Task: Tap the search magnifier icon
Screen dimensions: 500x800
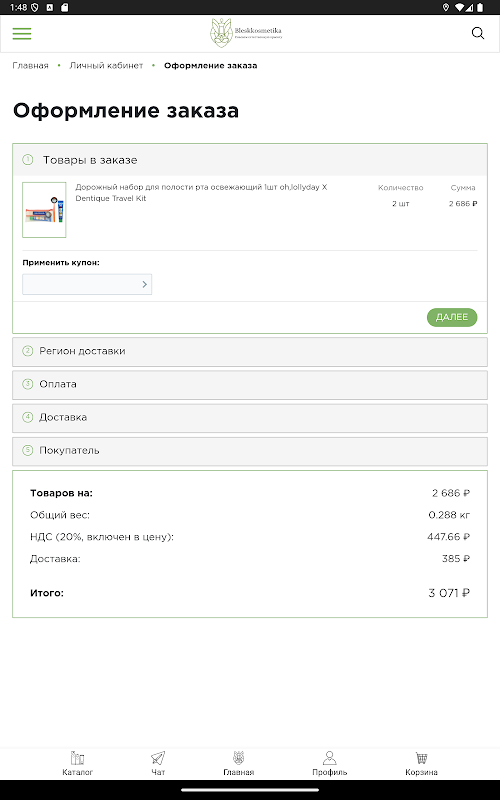Action: [478, 33]
